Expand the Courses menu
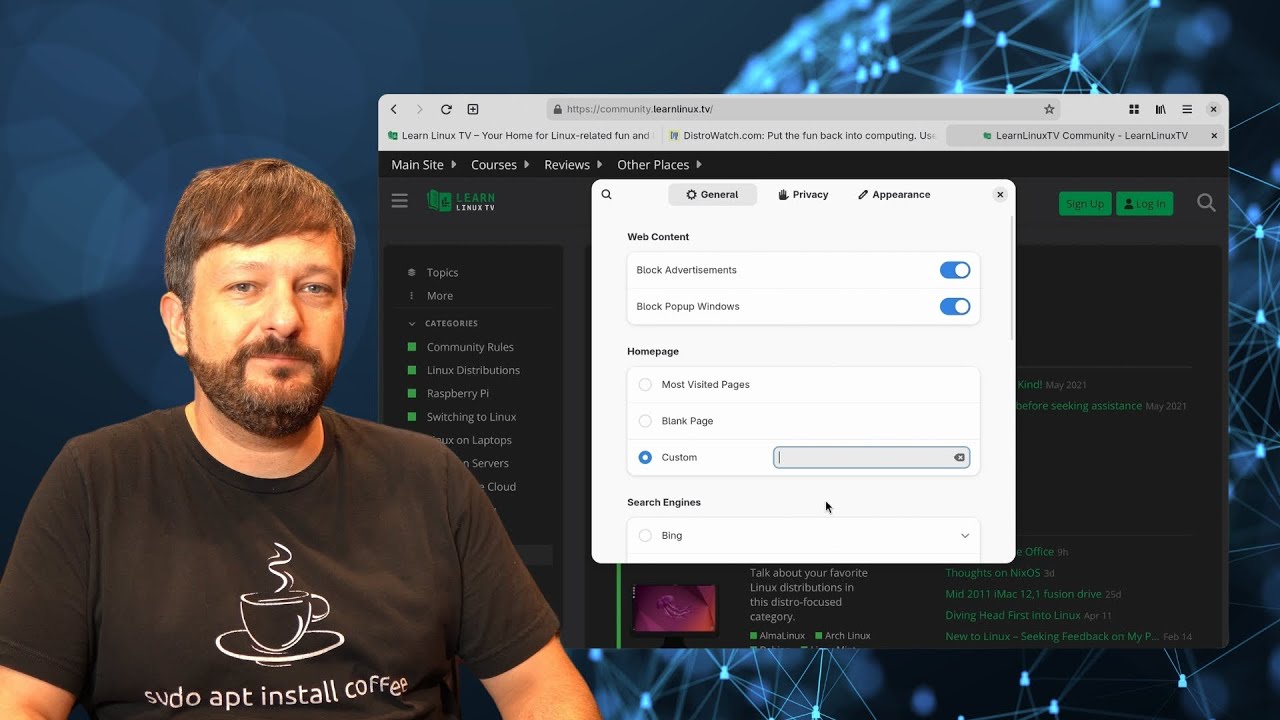 [x=500, y=164]
